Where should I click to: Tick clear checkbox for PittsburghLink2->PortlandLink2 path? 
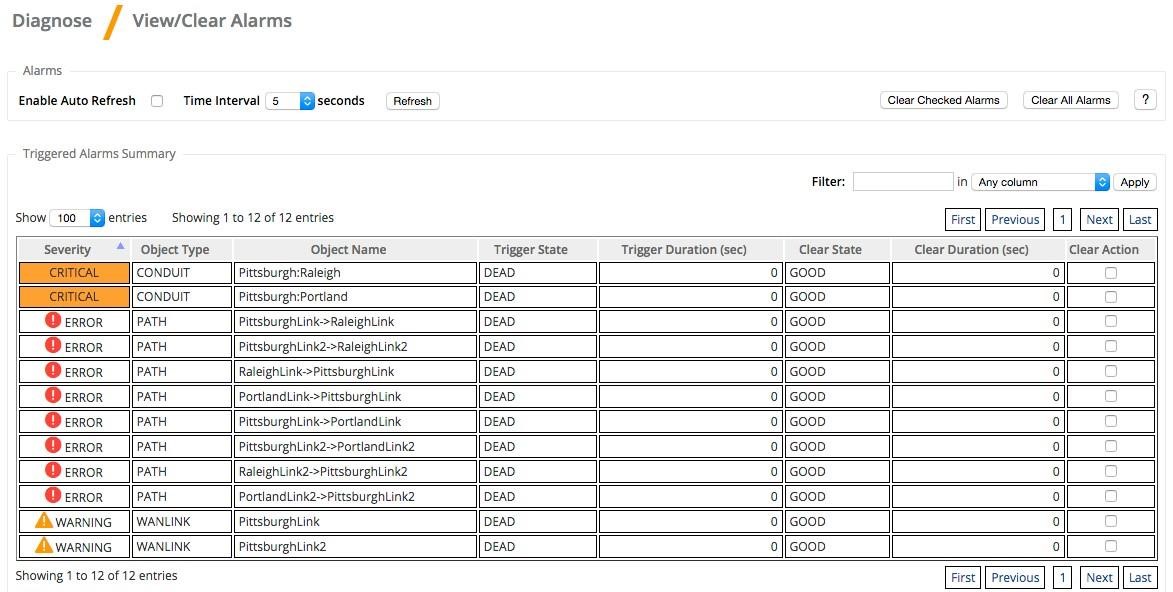(x=1111, y=446)
